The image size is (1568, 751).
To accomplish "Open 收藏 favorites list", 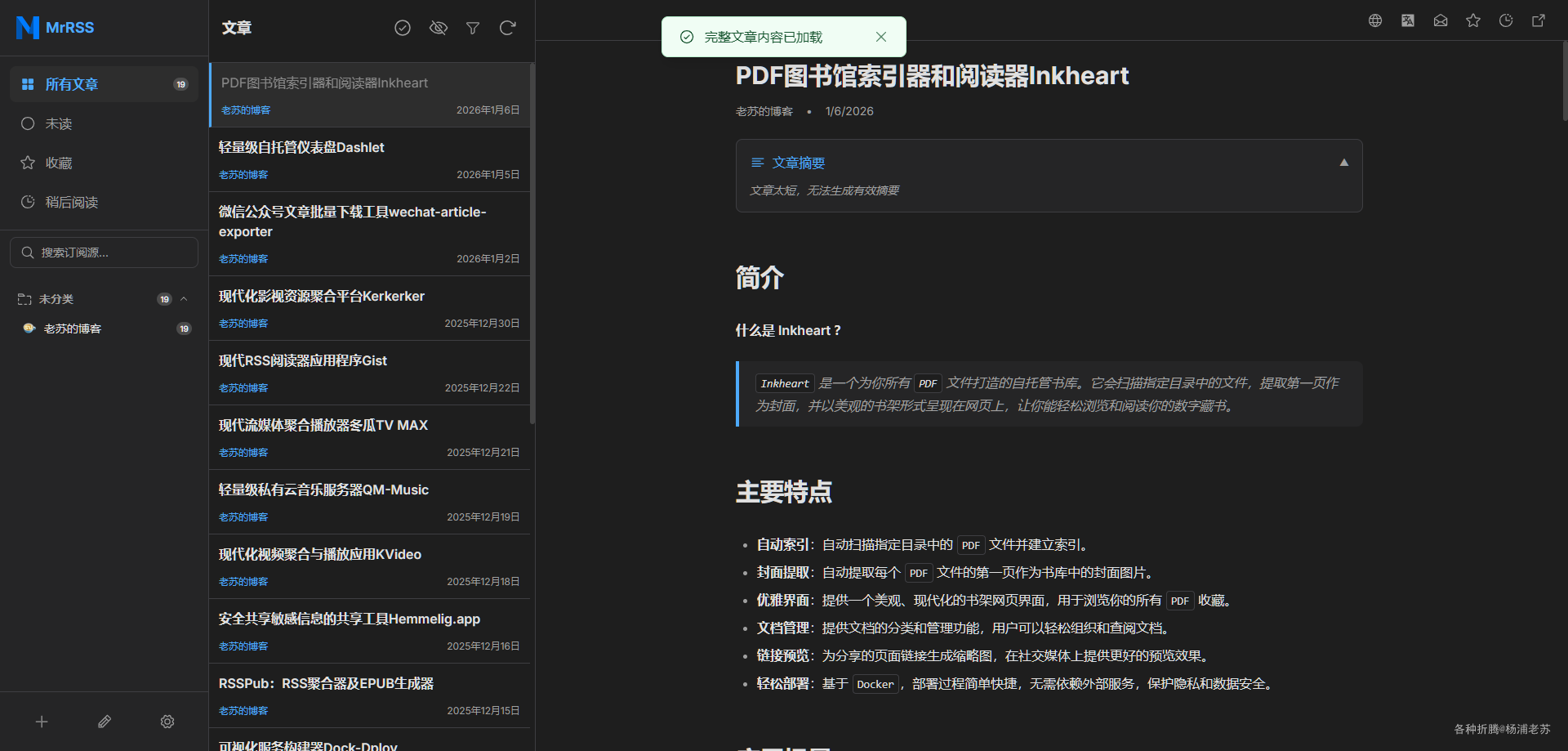I will click(104, 163).
